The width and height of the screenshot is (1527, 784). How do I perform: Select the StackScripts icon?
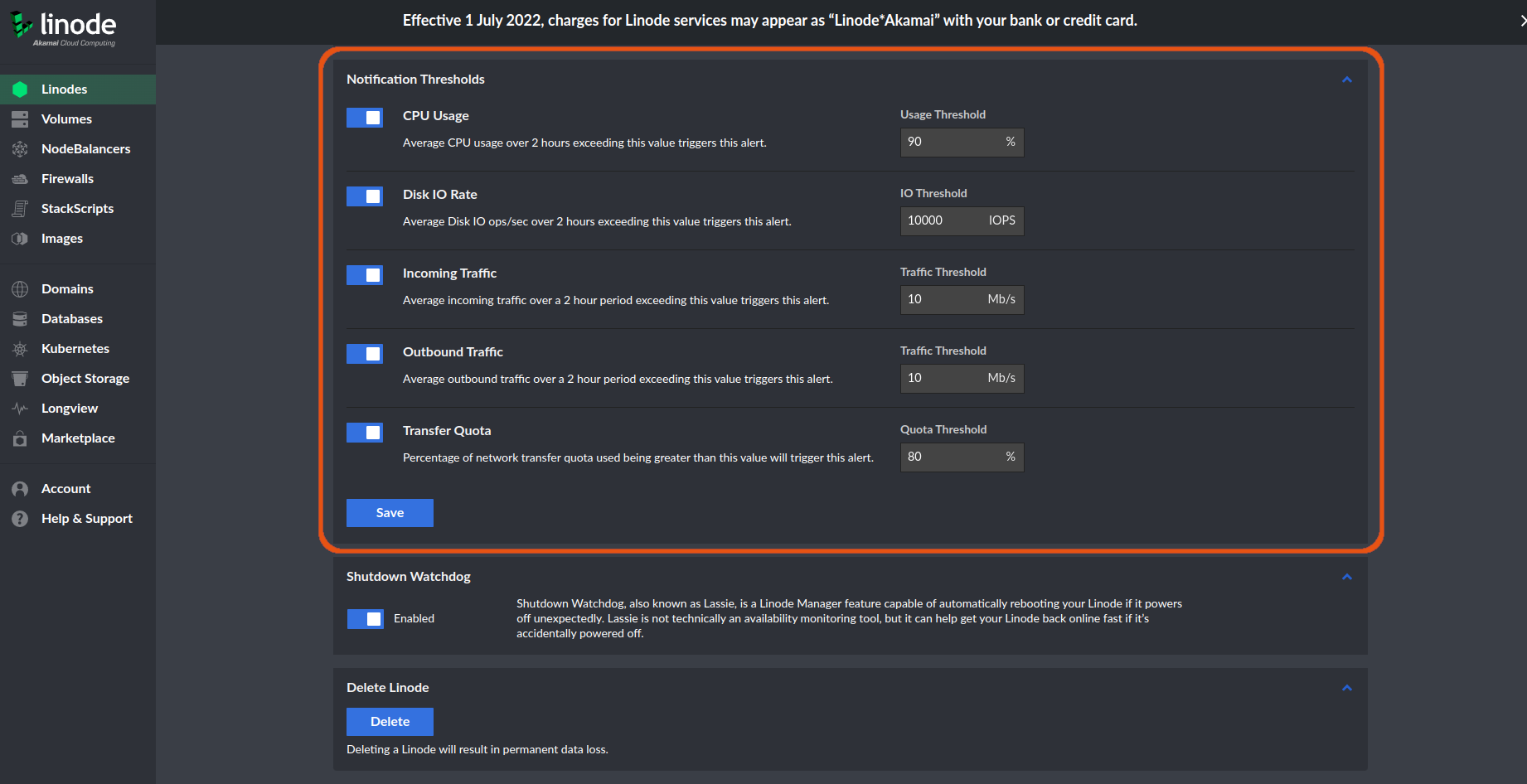pyautogui.click(x=20, y=209)
